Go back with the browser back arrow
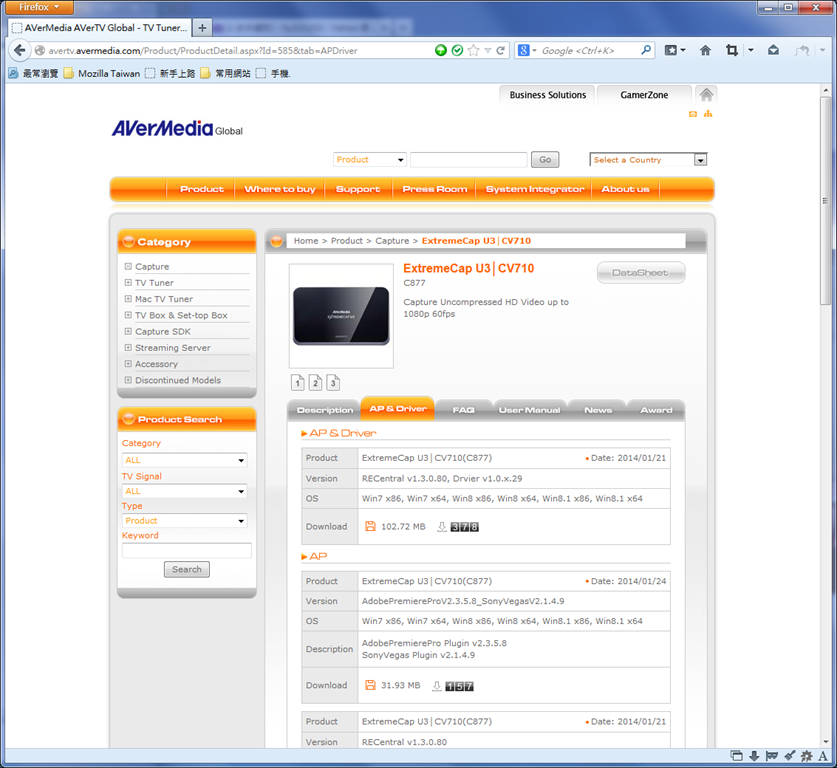The width and height of the screenshot is (837, 768). (x=20, y=50)
